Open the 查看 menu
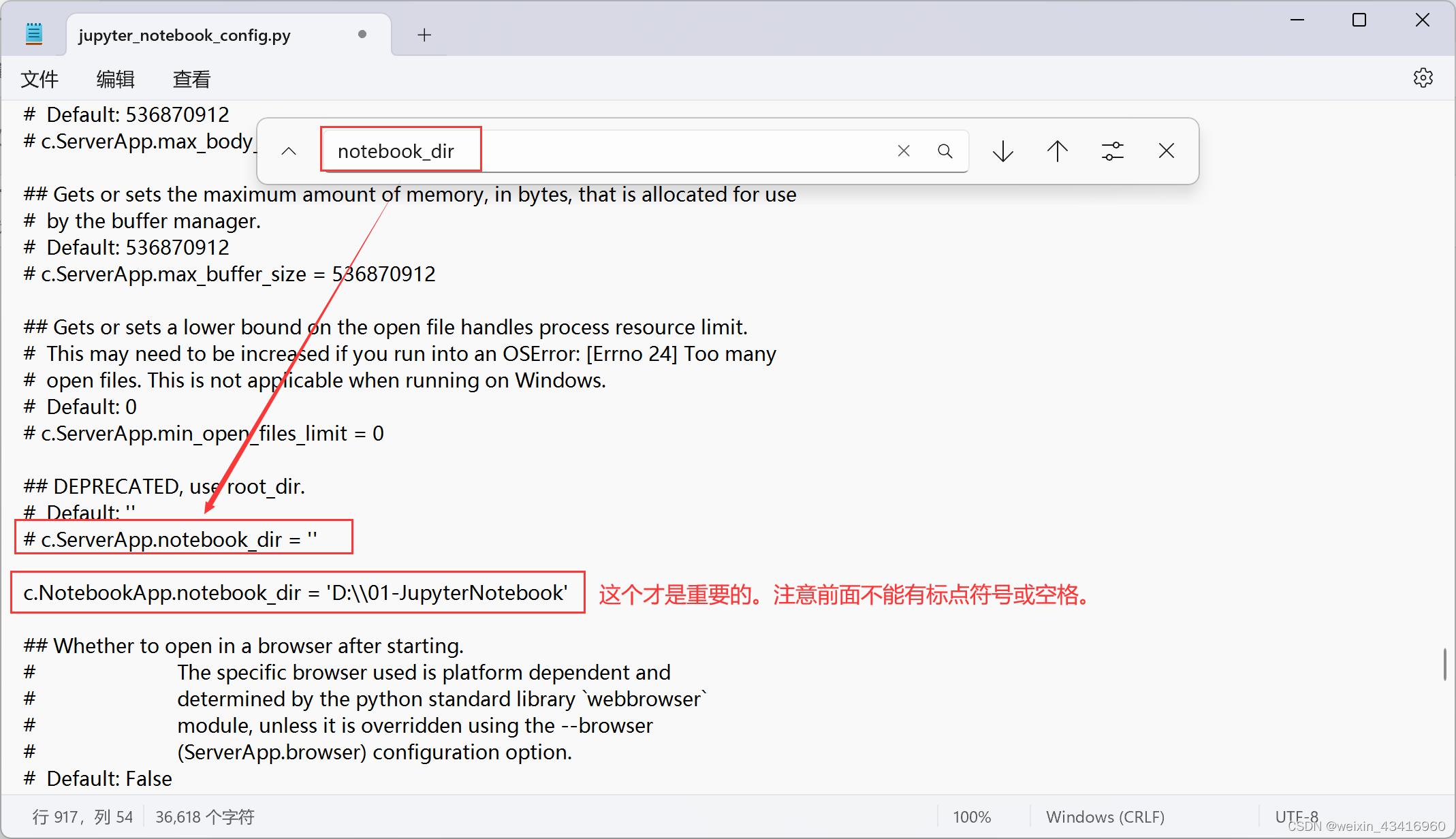Image resolution: width=1456 pixels, height=839 pixels. pyautogui.click(x=192, y=79)
